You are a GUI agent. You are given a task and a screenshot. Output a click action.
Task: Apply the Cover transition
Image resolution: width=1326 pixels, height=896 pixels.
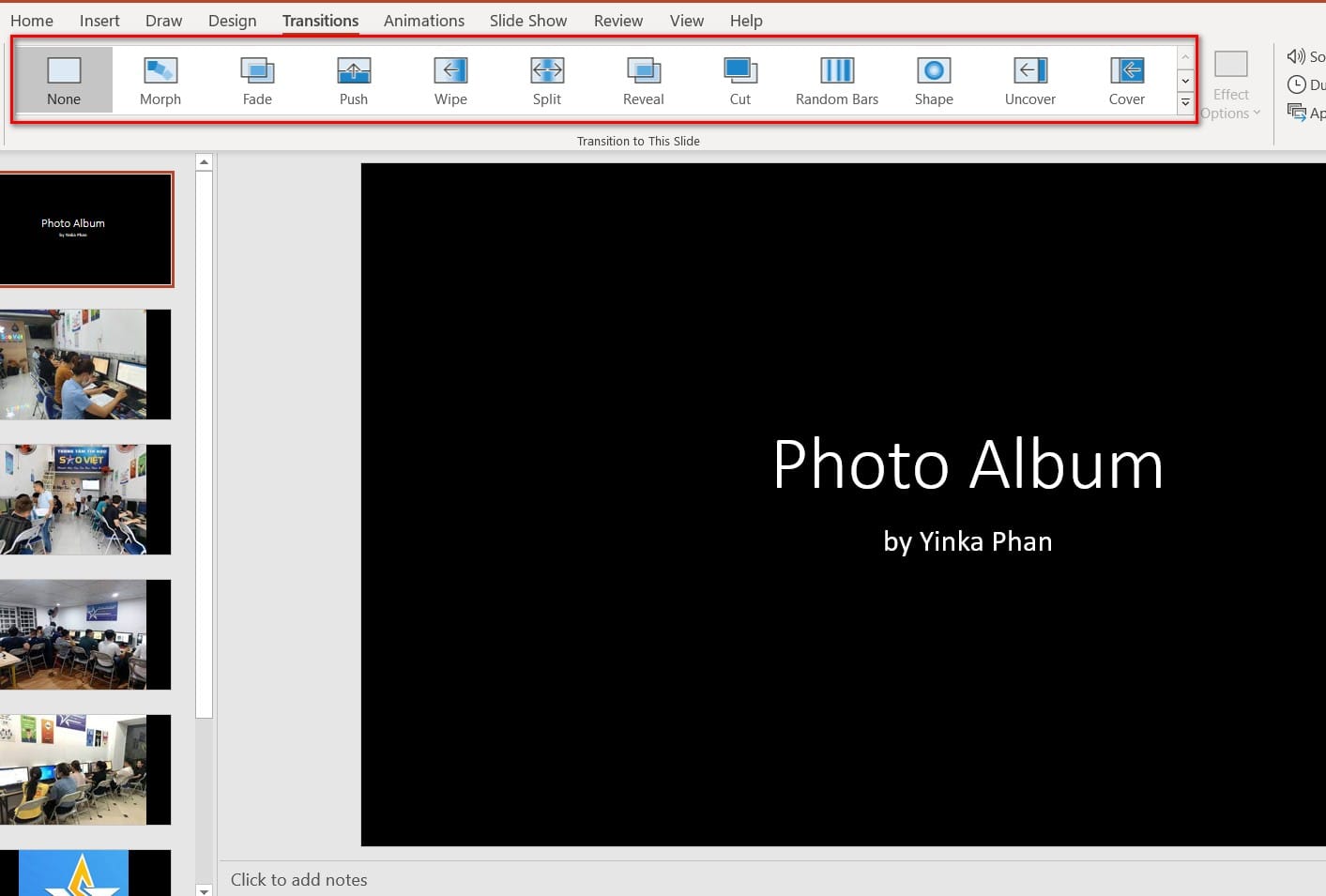coord(1127,81)
